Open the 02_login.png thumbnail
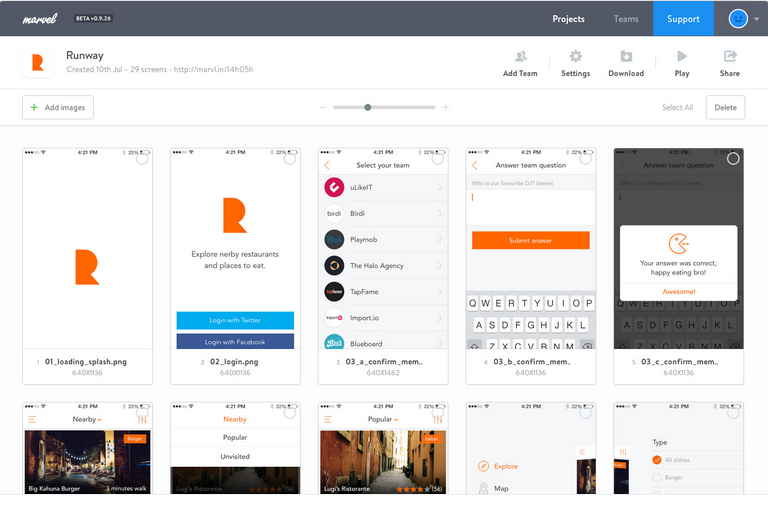This screenshot has height=506, width=768. click(x=235, y=248)
